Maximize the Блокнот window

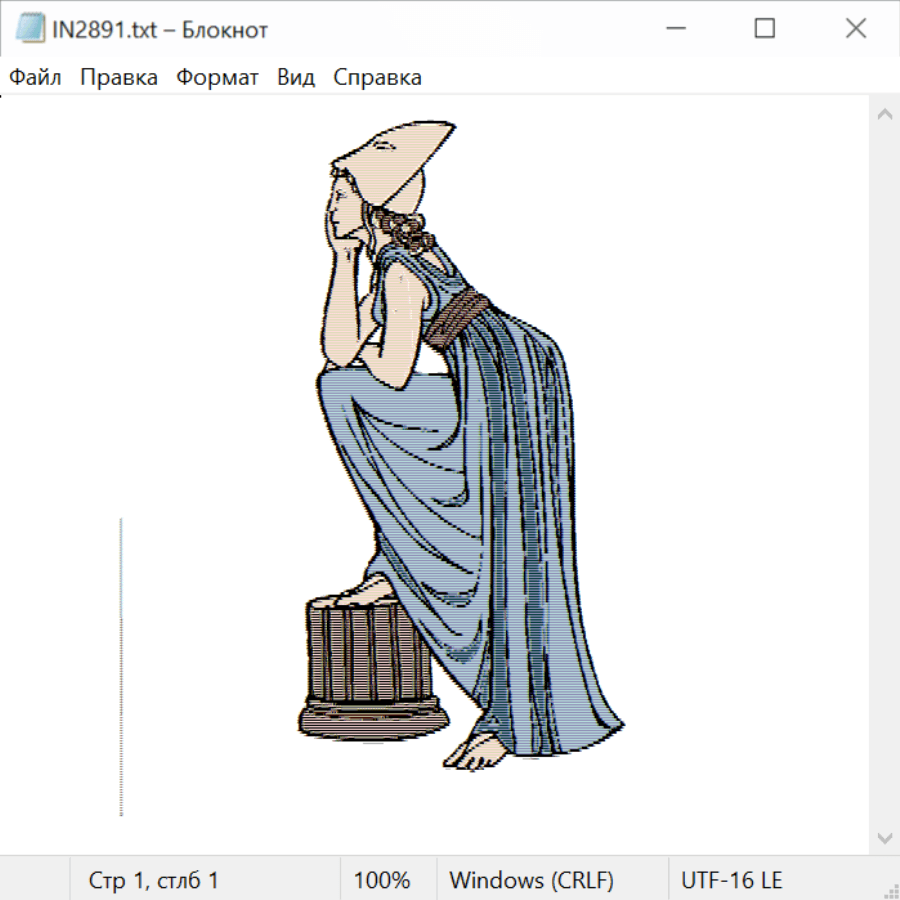click(x=765, y=30)
